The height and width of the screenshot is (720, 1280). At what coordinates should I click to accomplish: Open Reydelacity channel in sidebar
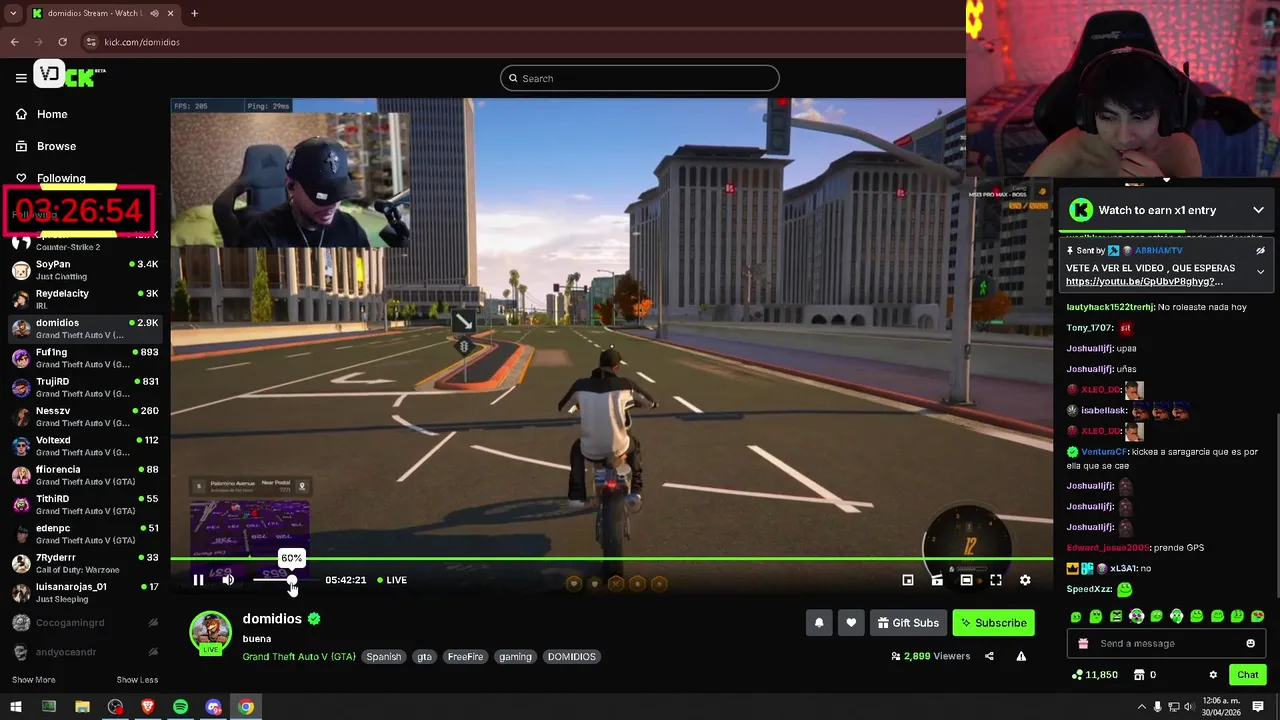(x=85, y=299)
